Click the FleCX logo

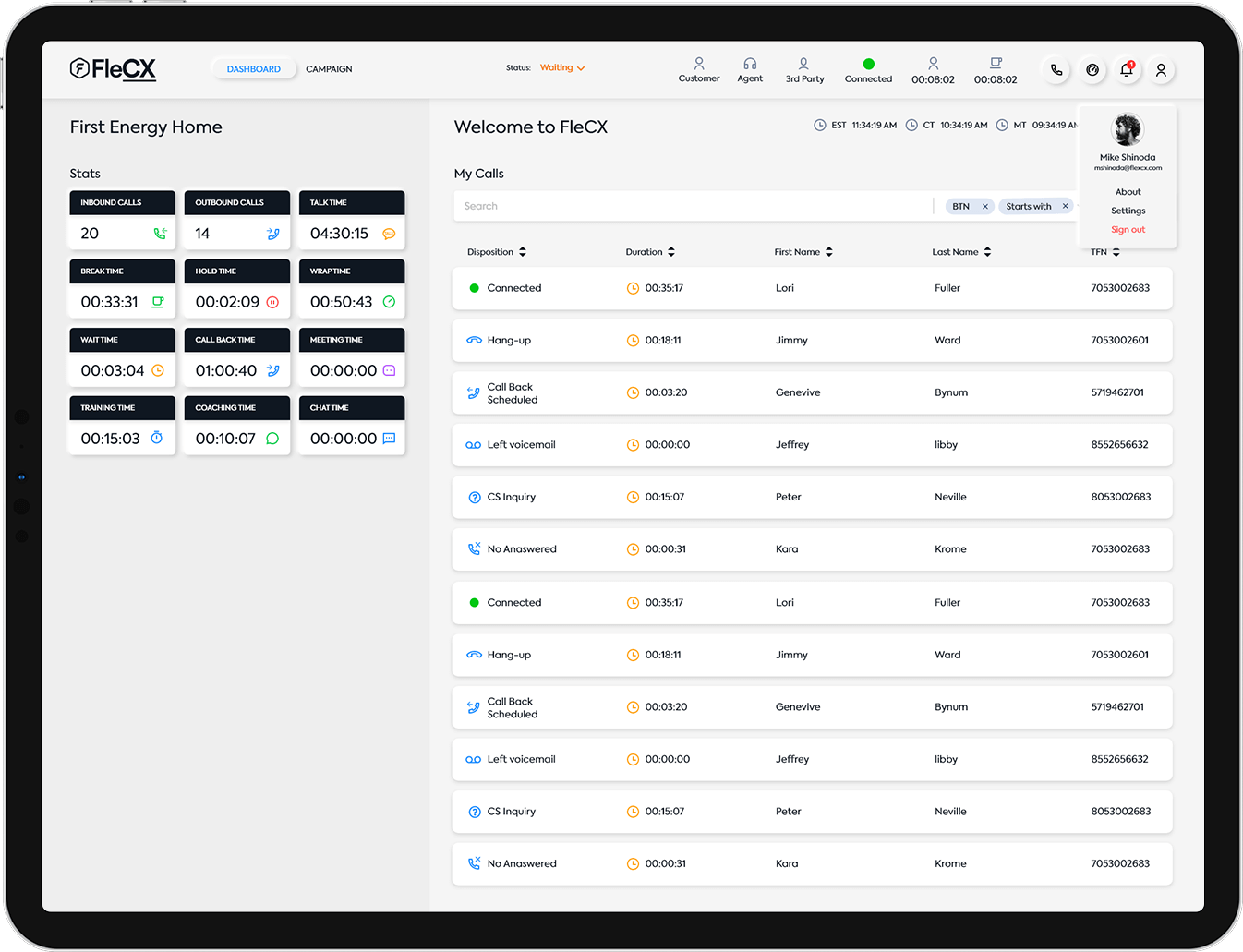coord(113,69)
